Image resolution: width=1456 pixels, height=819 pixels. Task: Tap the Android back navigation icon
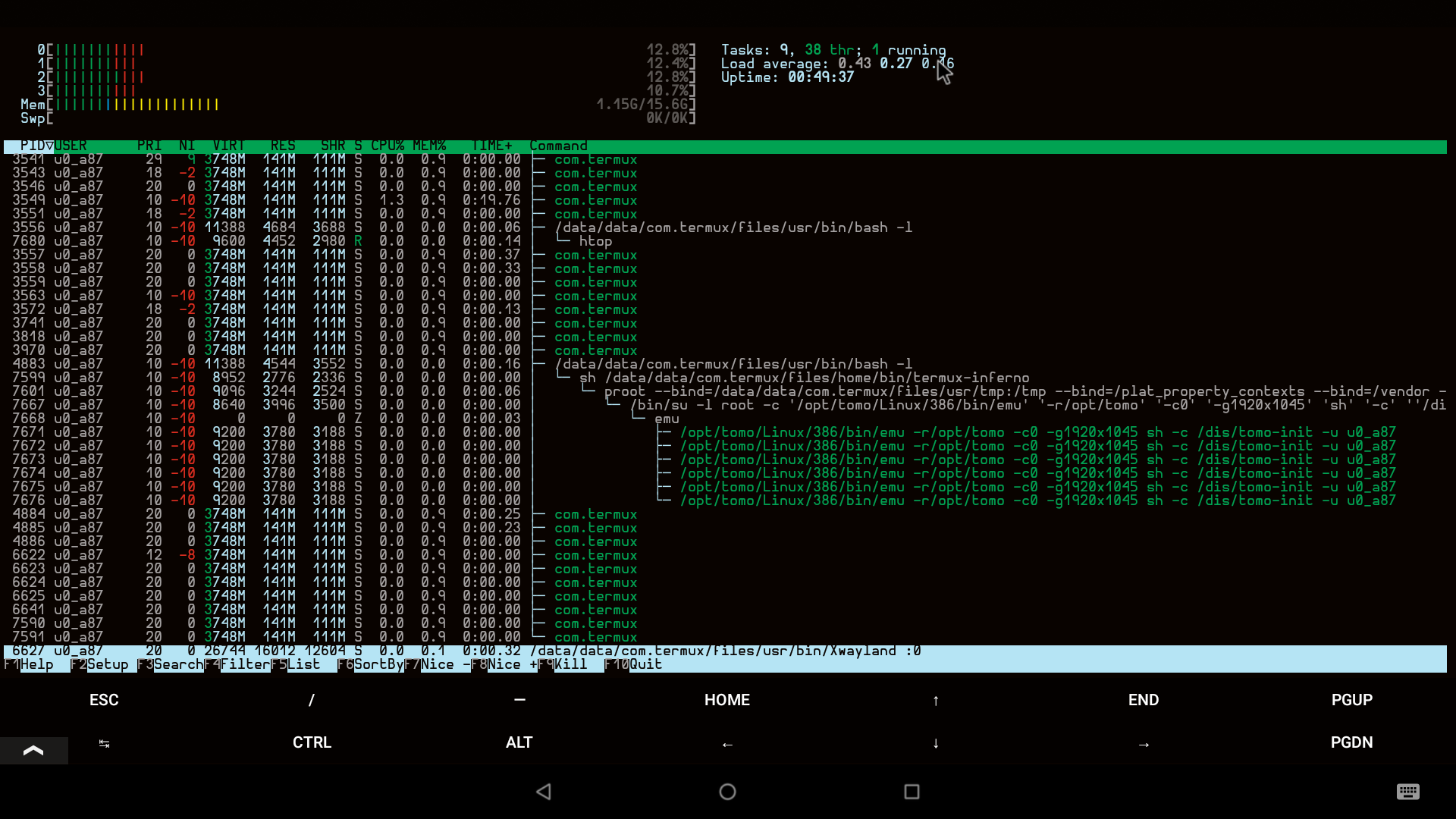tap(544, 792)
